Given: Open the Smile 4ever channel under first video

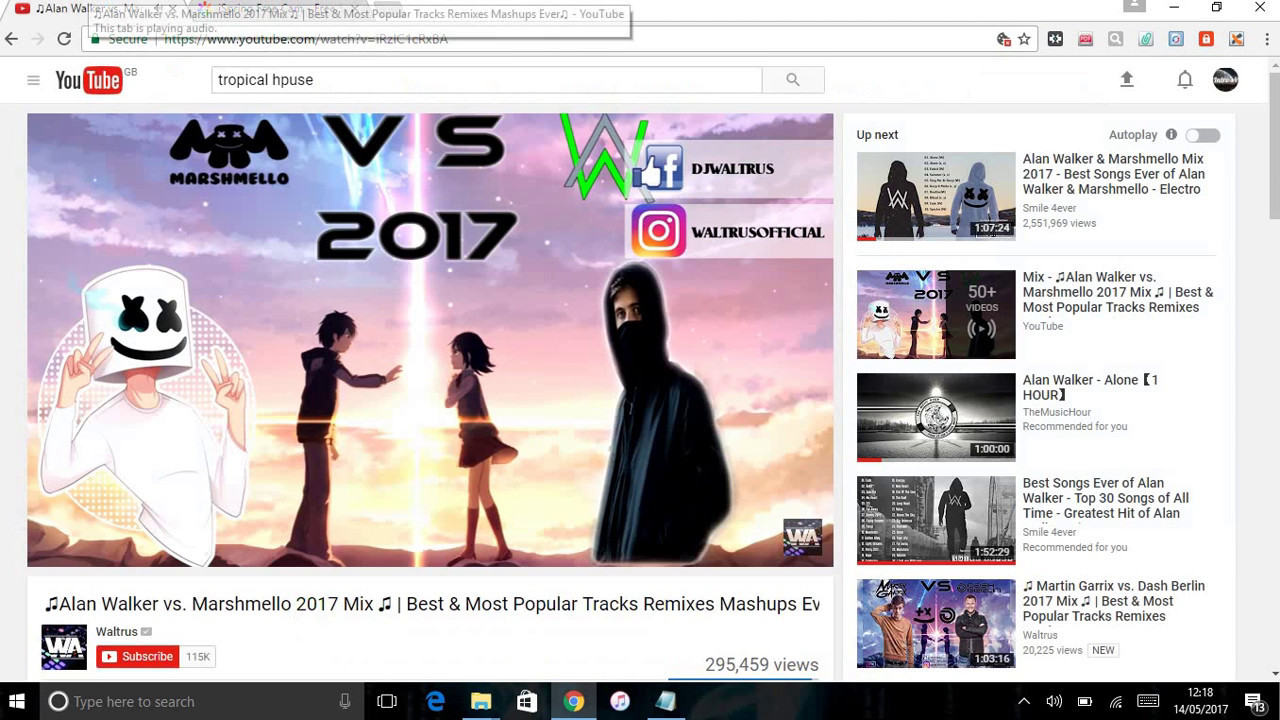Looking at the screenshot, I should coord(1049,208).
